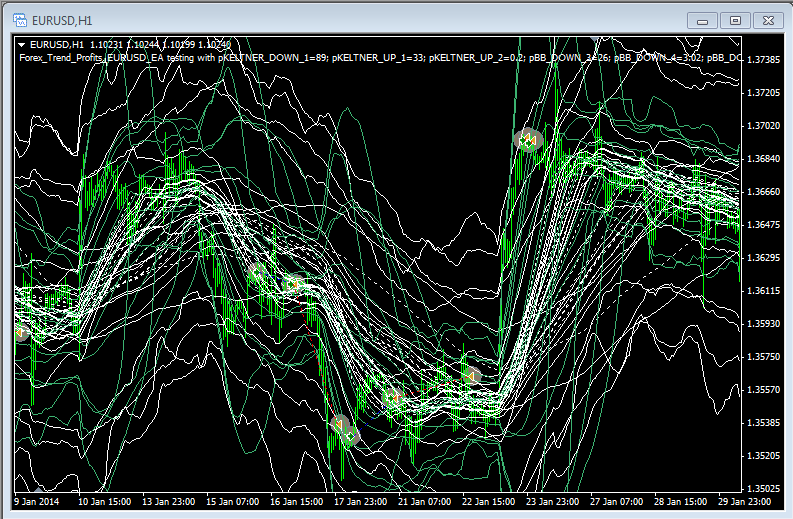Click price label 1.35750 on the scale
Viewport: 793px width, 519px height.
[x=763, y=357]
